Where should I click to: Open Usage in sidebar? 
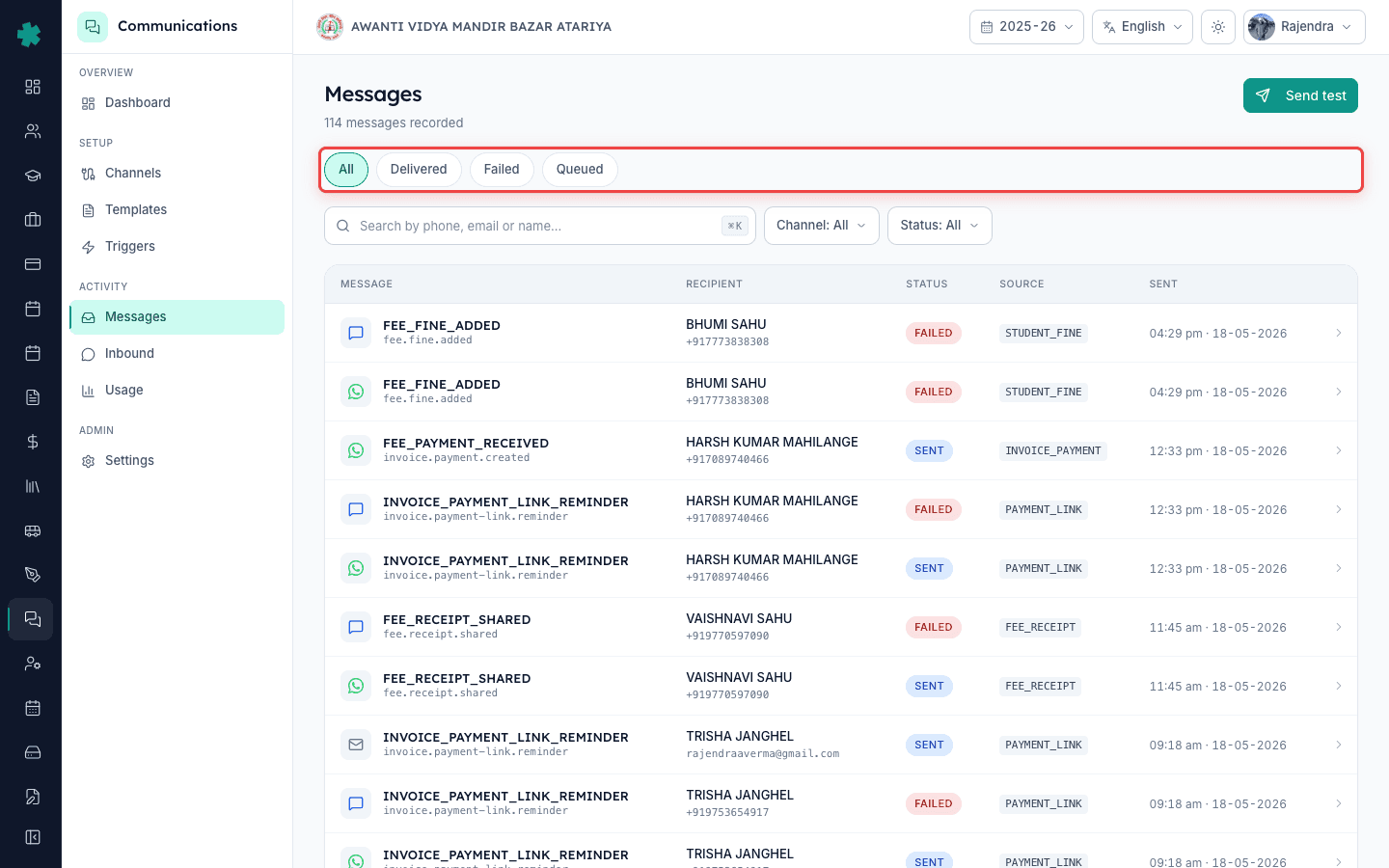click(177, 391)
